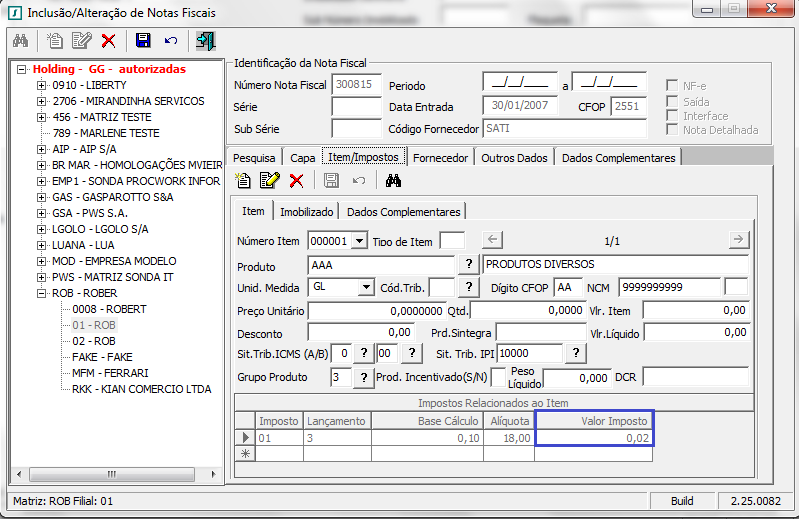Click the new item icon in Item/Impostos toolbar

pos(243,180)
